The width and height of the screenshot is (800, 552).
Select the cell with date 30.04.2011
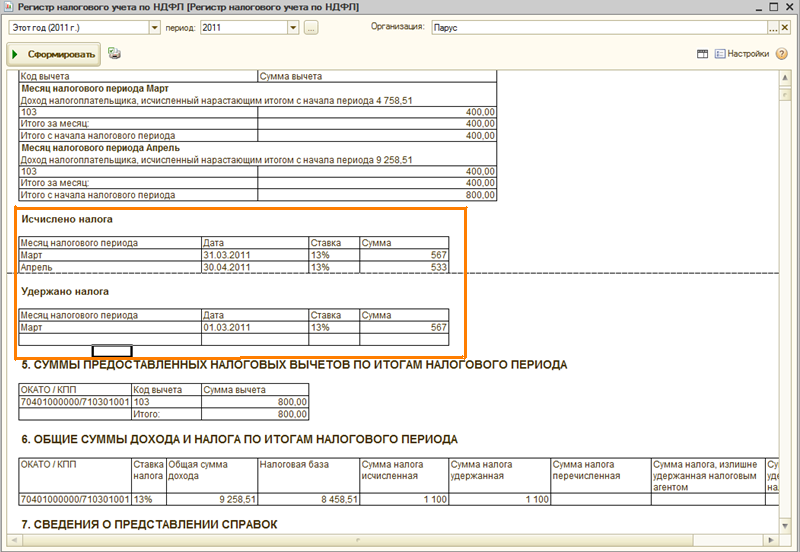pos(255,267)
